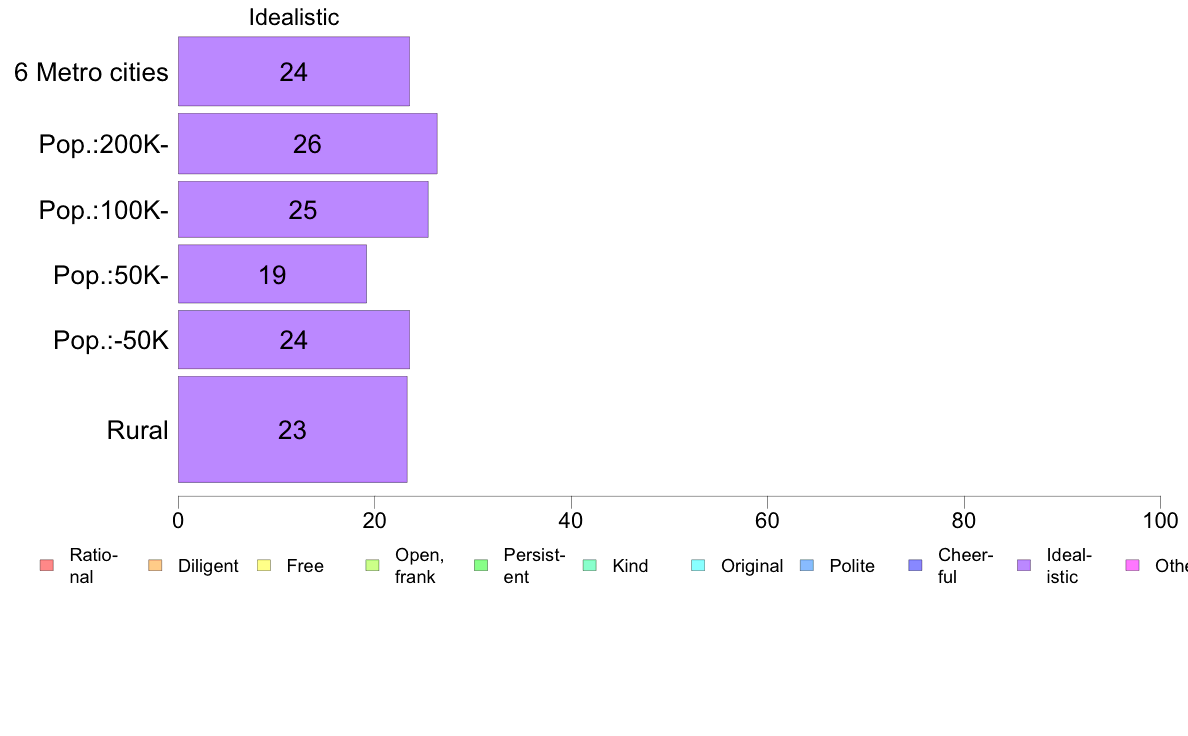Select the Persistent green legend swatch
Screen dimensions: 1188x736
coord(481,565)
